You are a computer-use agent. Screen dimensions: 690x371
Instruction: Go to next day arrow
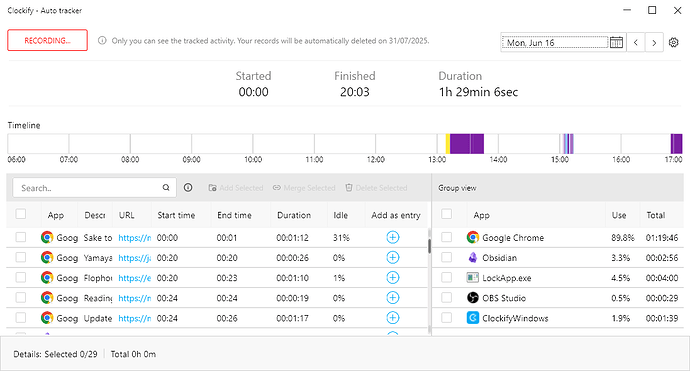point(654,42)
